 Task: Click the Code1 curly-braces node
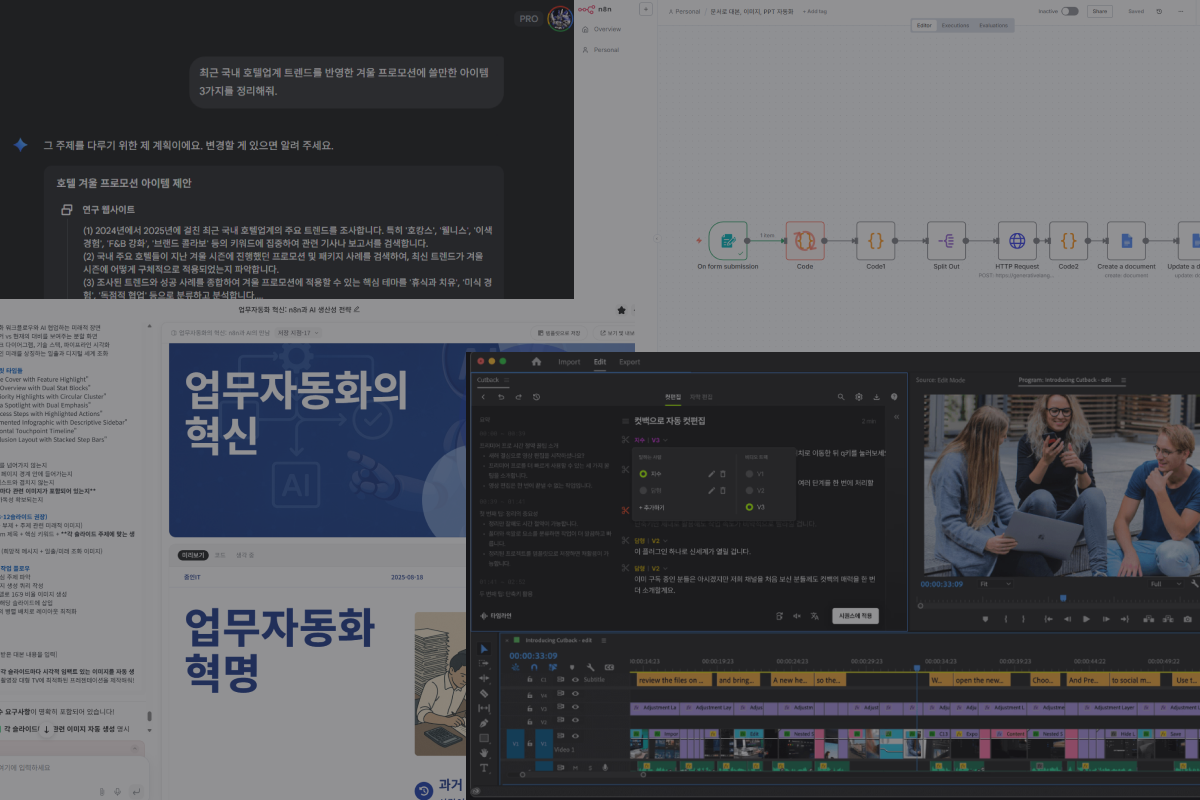click(876, 241)
